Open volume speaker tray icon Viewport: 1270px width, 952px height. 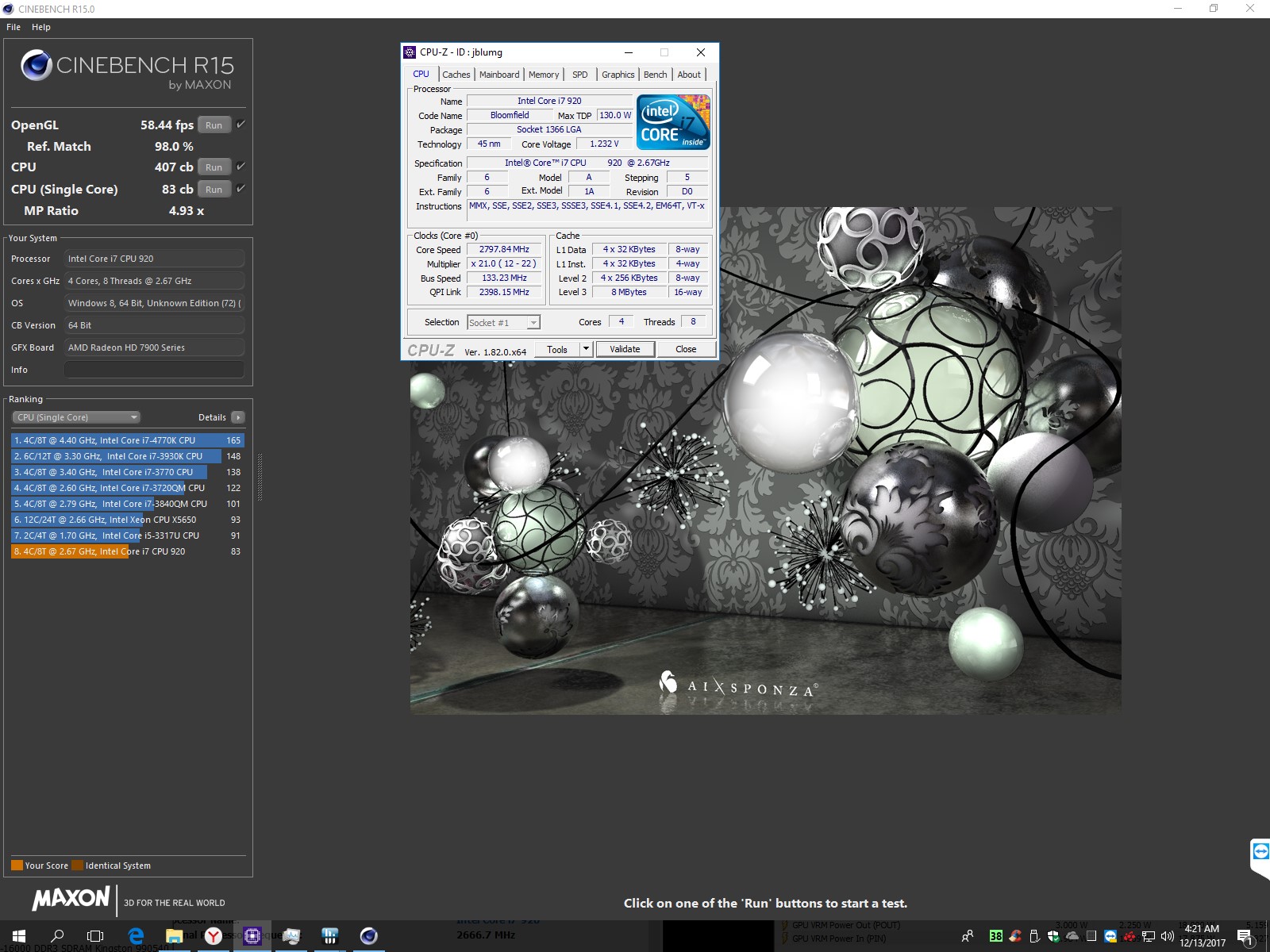[1167, 936]
